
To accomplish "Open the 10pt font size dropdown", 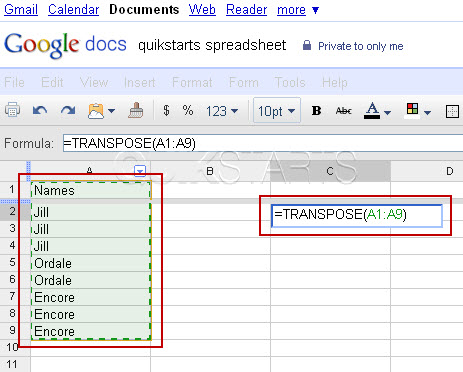I will coord(277,111).
